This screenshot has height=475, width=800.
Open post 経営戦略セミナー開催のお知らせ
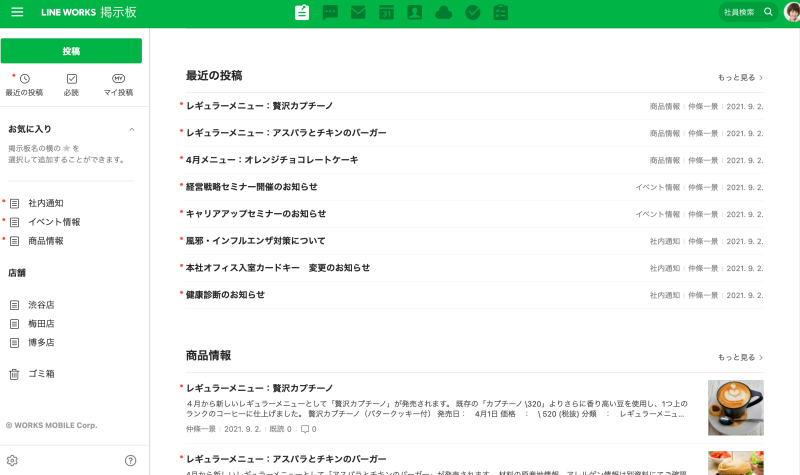[x=251, y=187]
